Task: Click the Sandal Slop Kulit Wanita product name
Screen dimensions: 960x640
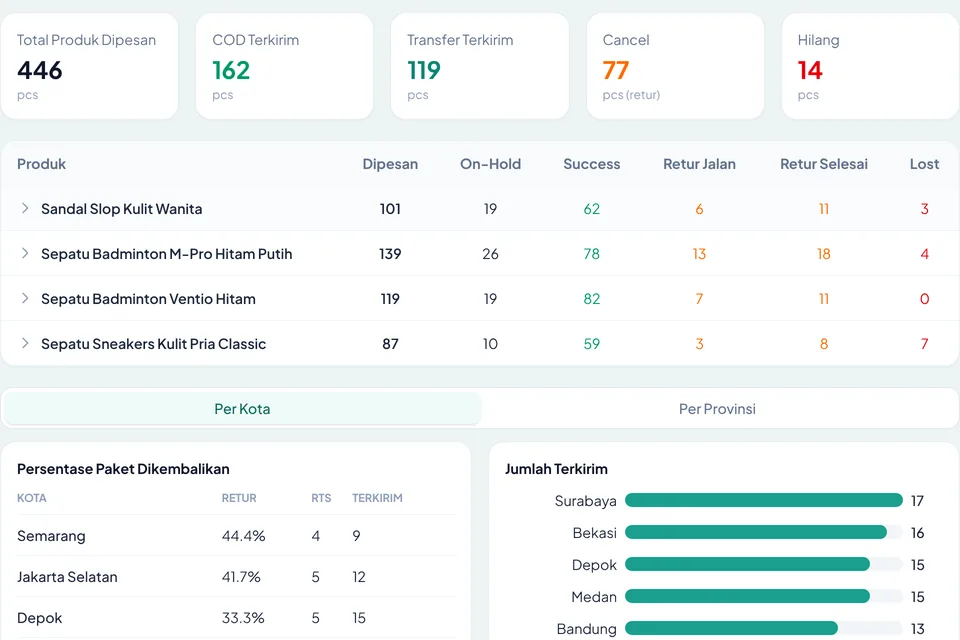Action: 121,209
